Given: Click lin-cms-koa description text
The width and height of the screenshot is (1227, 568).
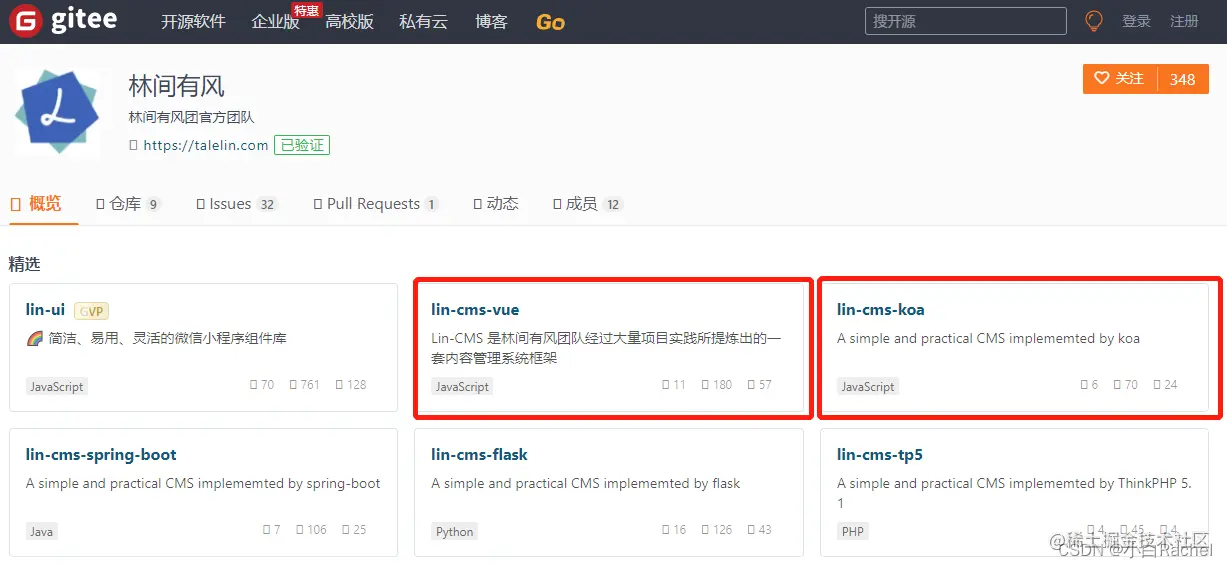Looking at the screenshot, I should point(988,338).
